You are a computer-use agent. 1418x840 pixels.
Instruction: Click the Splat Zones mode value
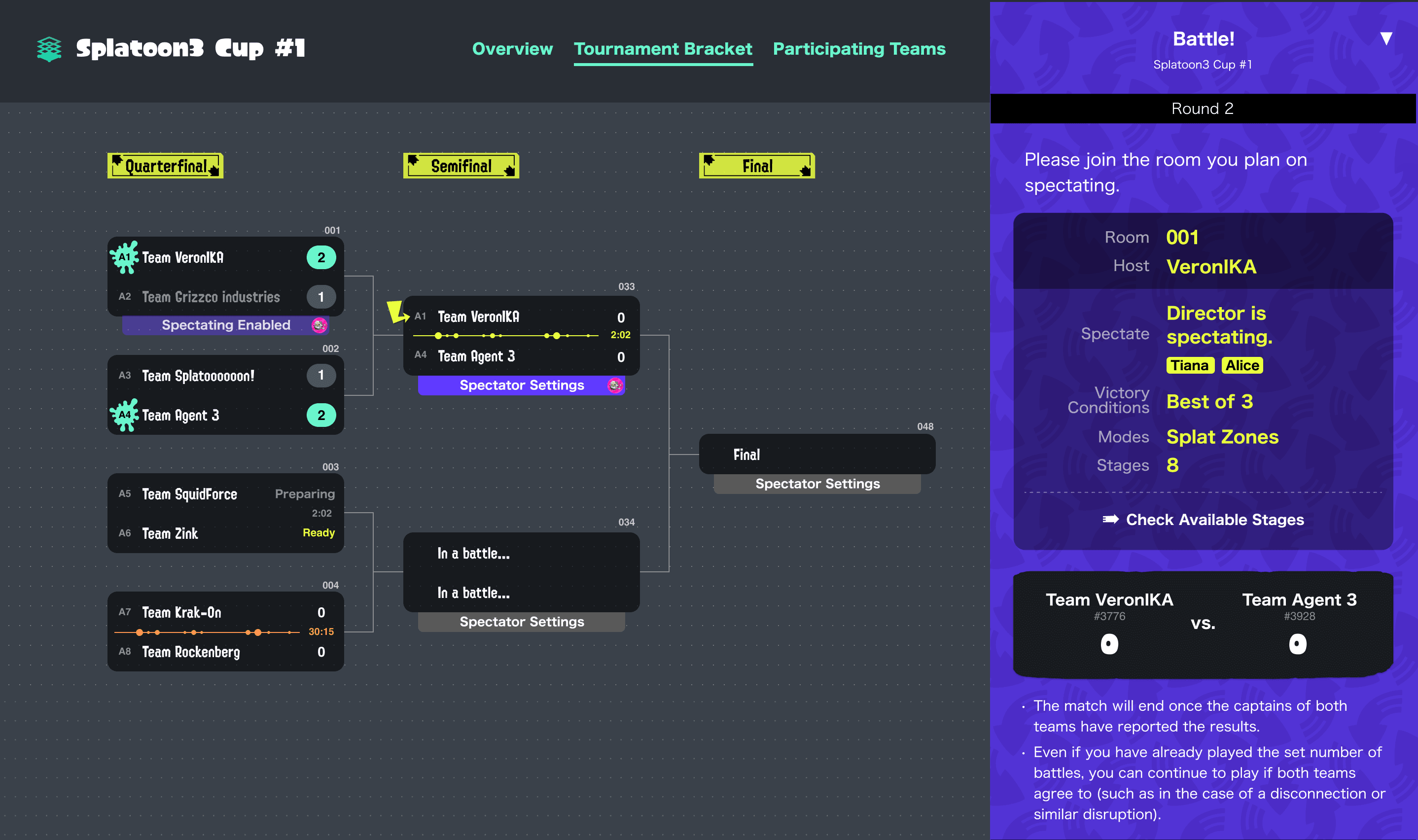pos(1222,436)
